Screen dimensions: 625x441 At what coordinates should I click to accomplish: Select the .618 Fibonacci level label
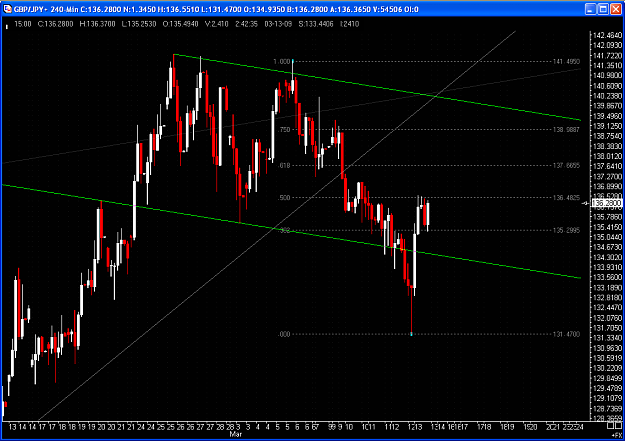[285, 165]
